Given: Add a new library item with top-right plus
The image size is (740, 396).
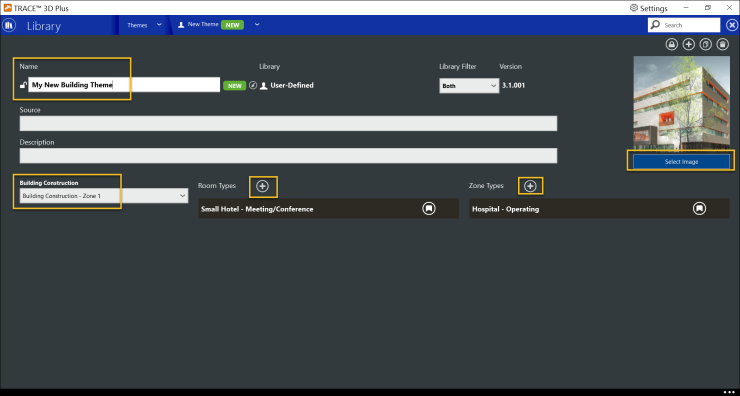Looking at the screenshot, I should [x=689, y=44].
